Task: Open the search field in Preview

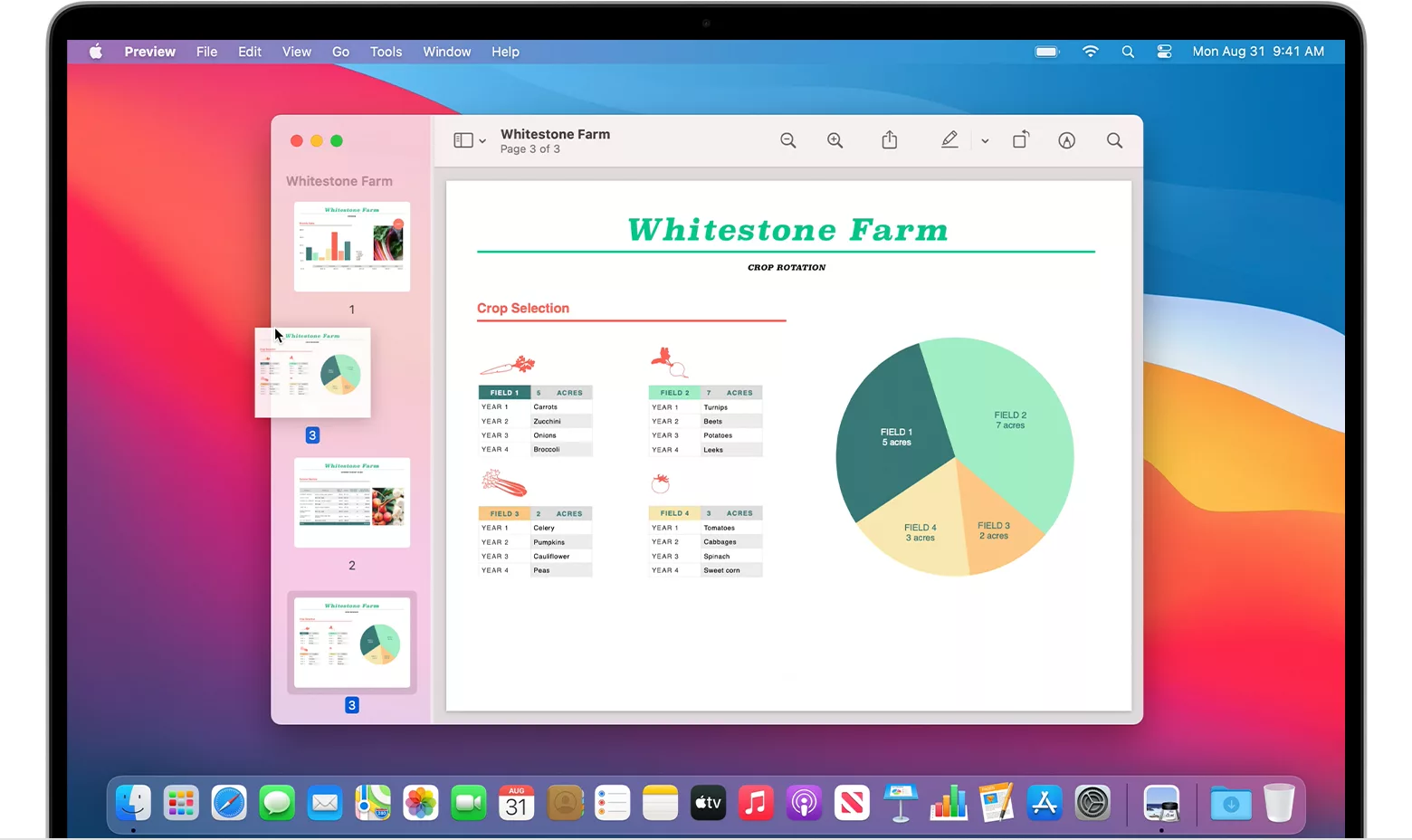Action: coord(1114,140)
